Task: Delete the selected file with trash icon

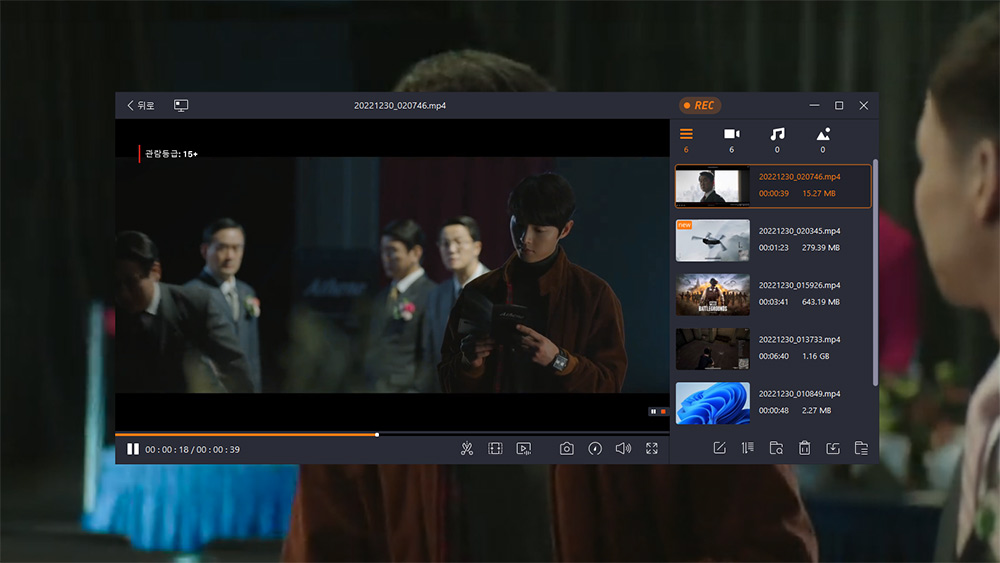Action: (x=804, y=448)
